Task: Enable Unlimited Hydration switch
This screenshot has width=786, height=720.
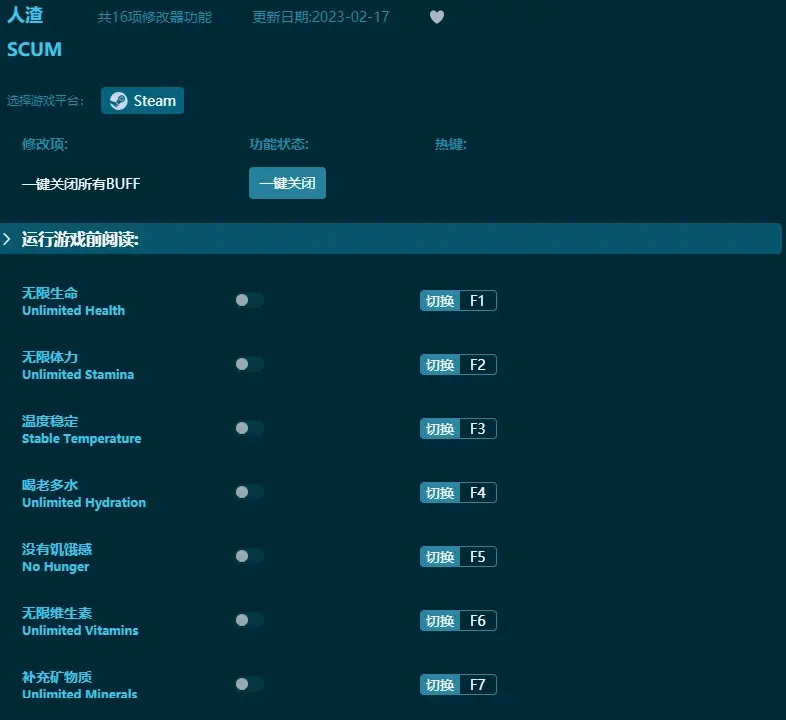Action: click(249, 492)
